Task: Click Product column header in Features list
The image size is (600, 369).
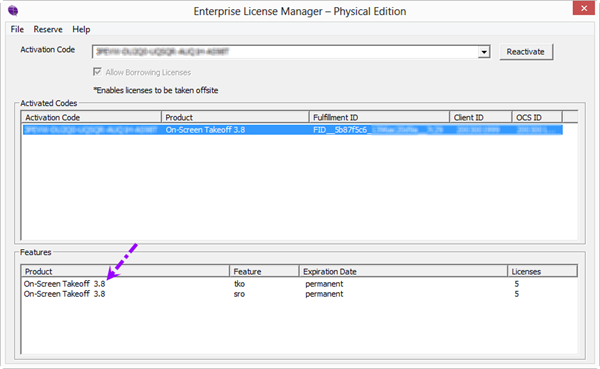Action: click(125, 271)
